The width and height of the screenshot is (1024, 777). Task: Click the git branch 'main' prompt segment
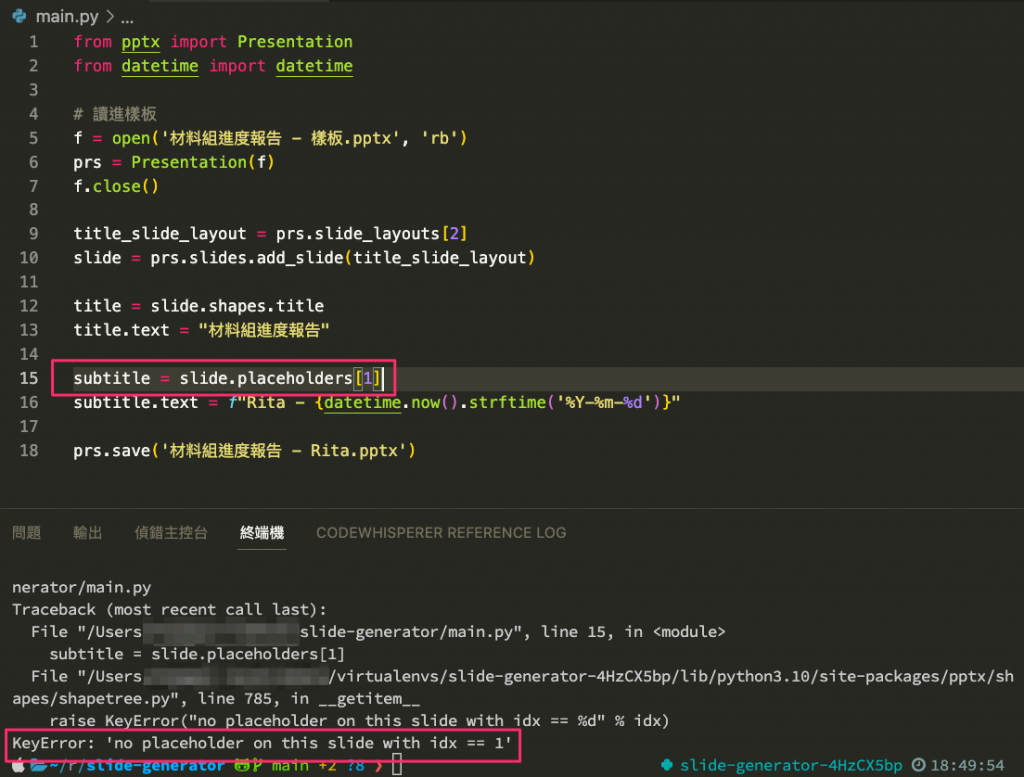point(289,765)
